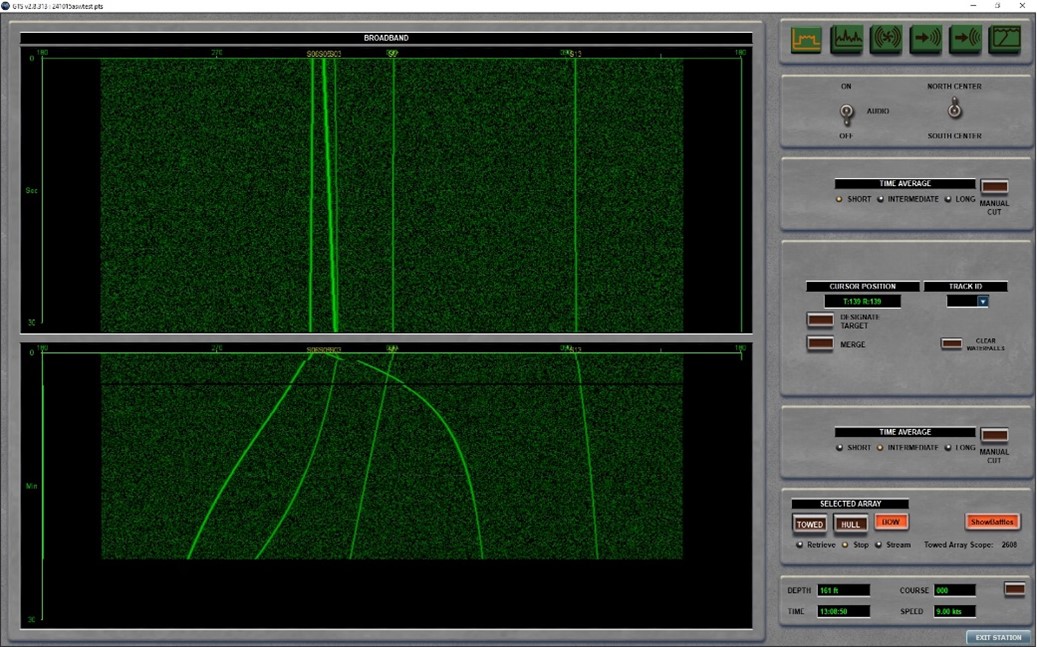
Task: Click the DEPTH readout field
Action: click(844, 591)
